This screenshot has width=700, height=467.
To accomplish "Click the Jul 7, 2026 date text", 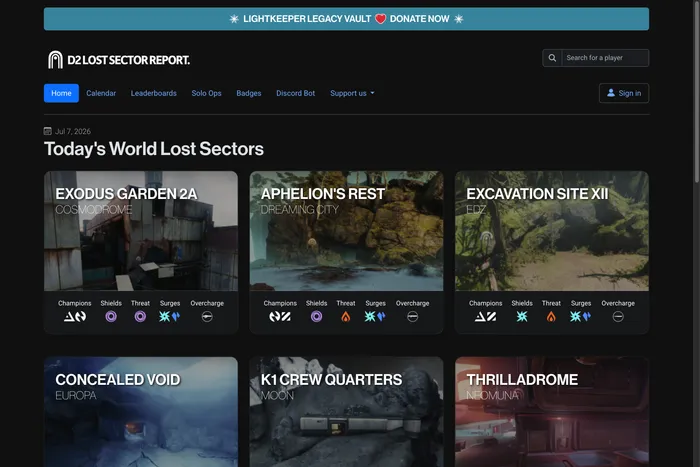I will click(73, 131).
